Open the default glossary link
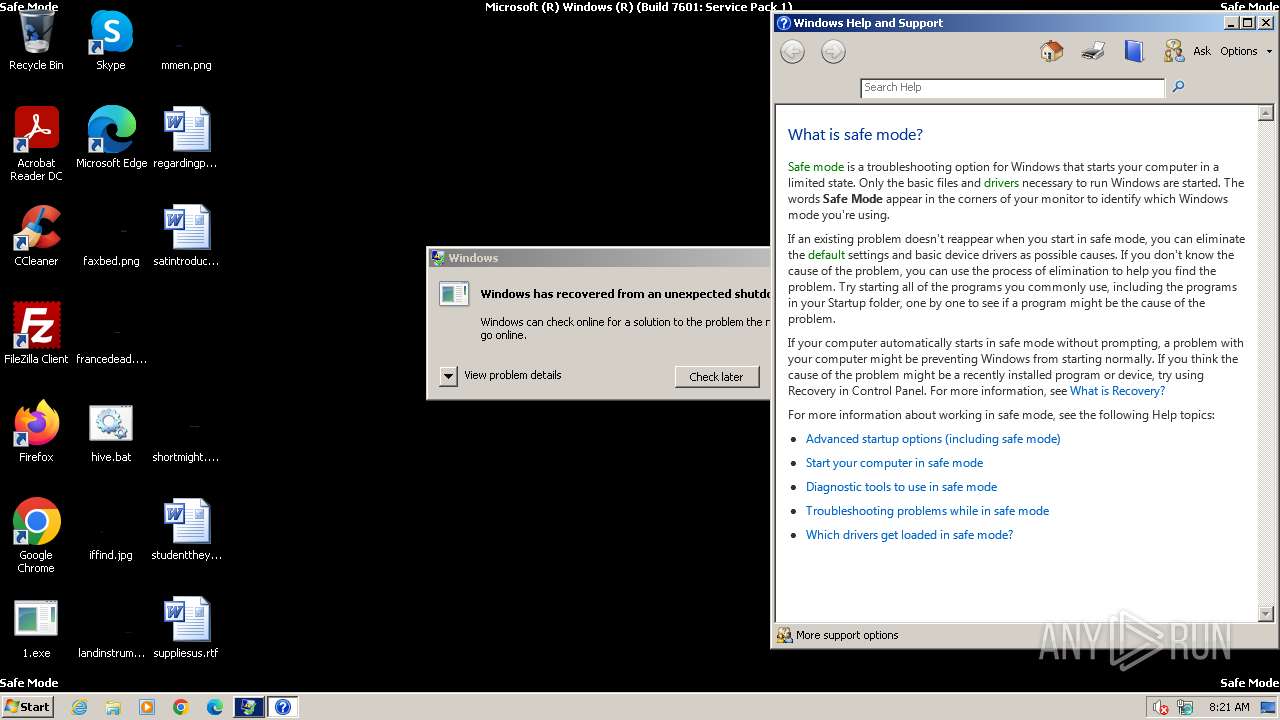 coord(826,255)
